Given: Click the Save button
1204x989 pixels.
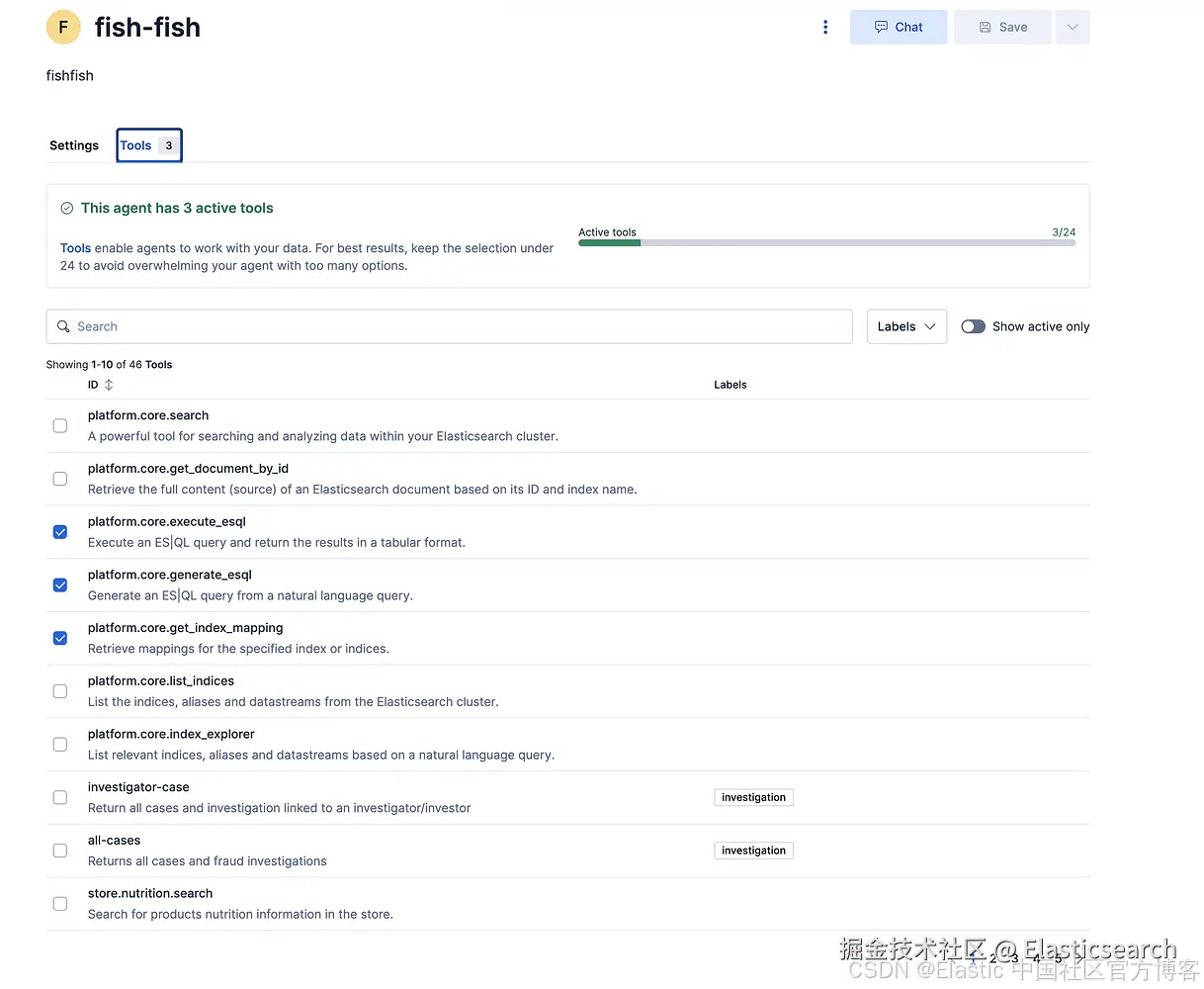Looking at the screenshot, I should (x=1002, y=27).
